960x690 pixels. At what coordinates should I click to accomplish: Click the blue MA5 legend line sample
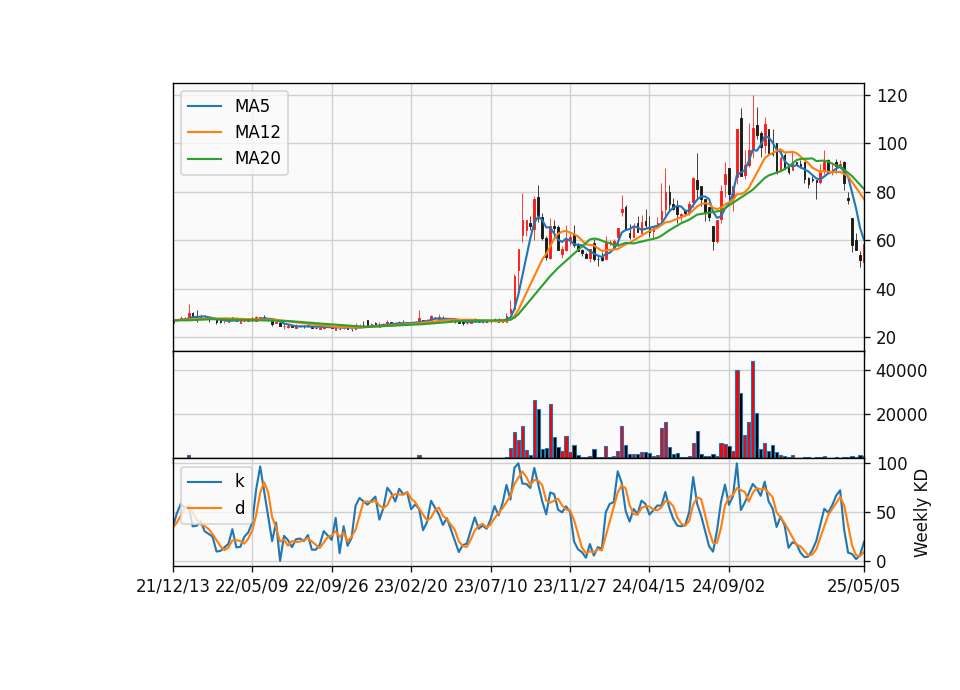tap(204, 106)
